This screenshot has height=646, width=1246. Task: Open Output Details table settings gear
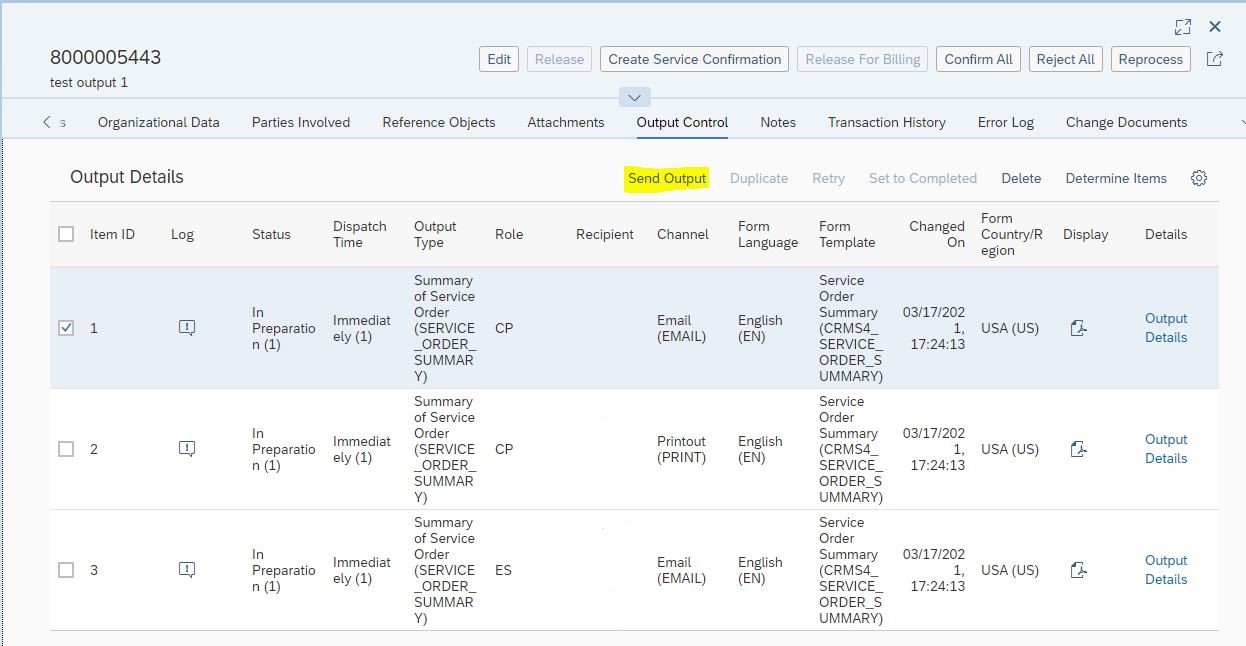click(x=1199, y=178)
